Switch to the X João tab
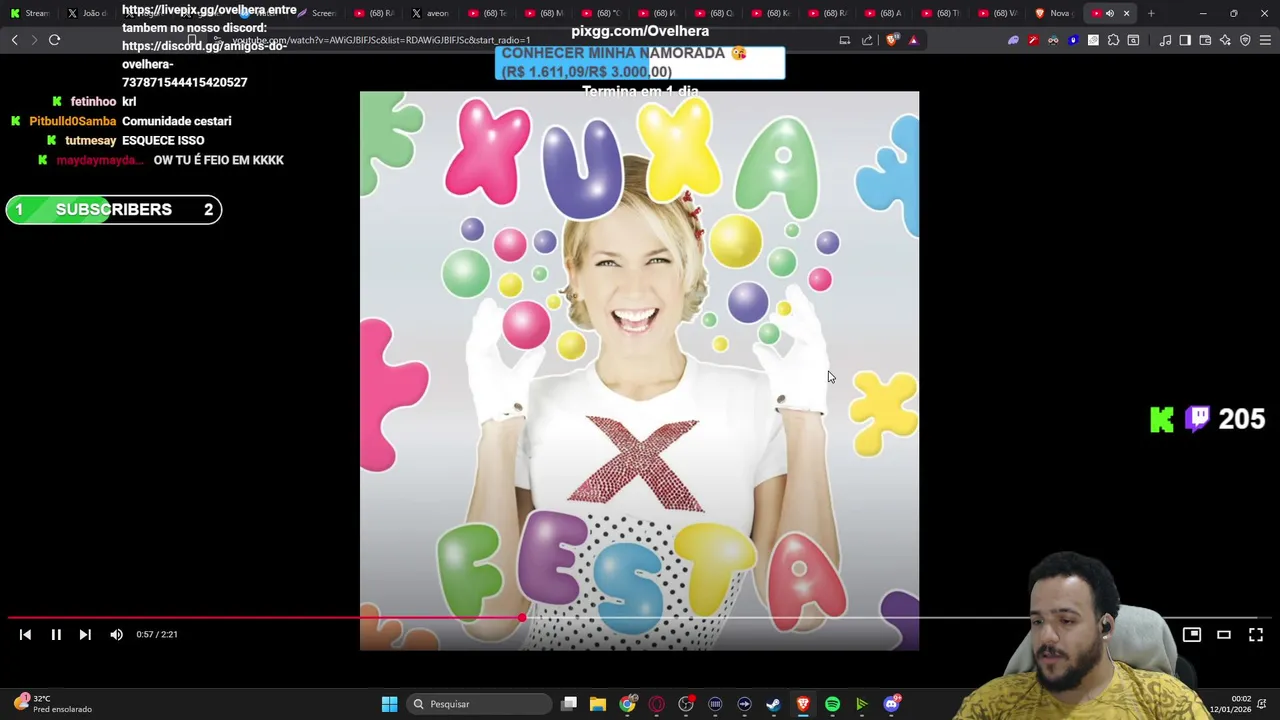Screen dimensions: 1280x720 [x=86, y=13]
